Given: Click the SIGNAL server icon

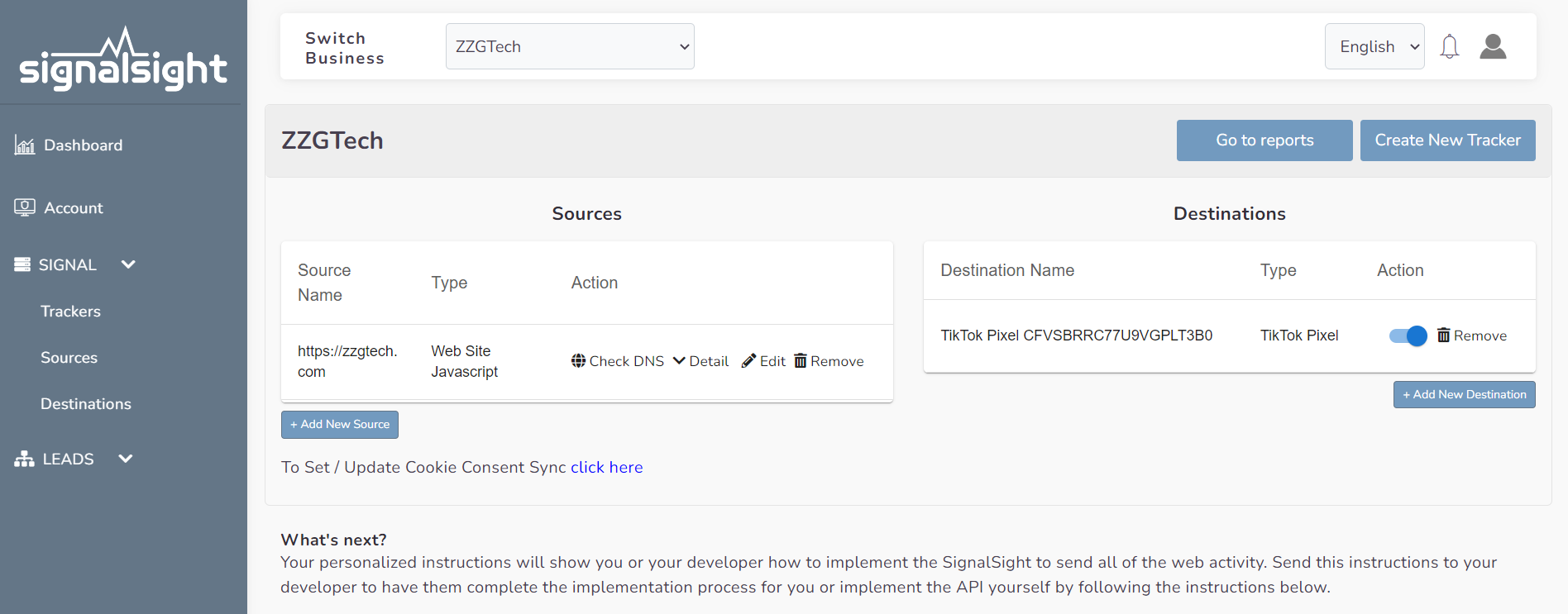Looking at the screenshot, I should click(22, 264).
